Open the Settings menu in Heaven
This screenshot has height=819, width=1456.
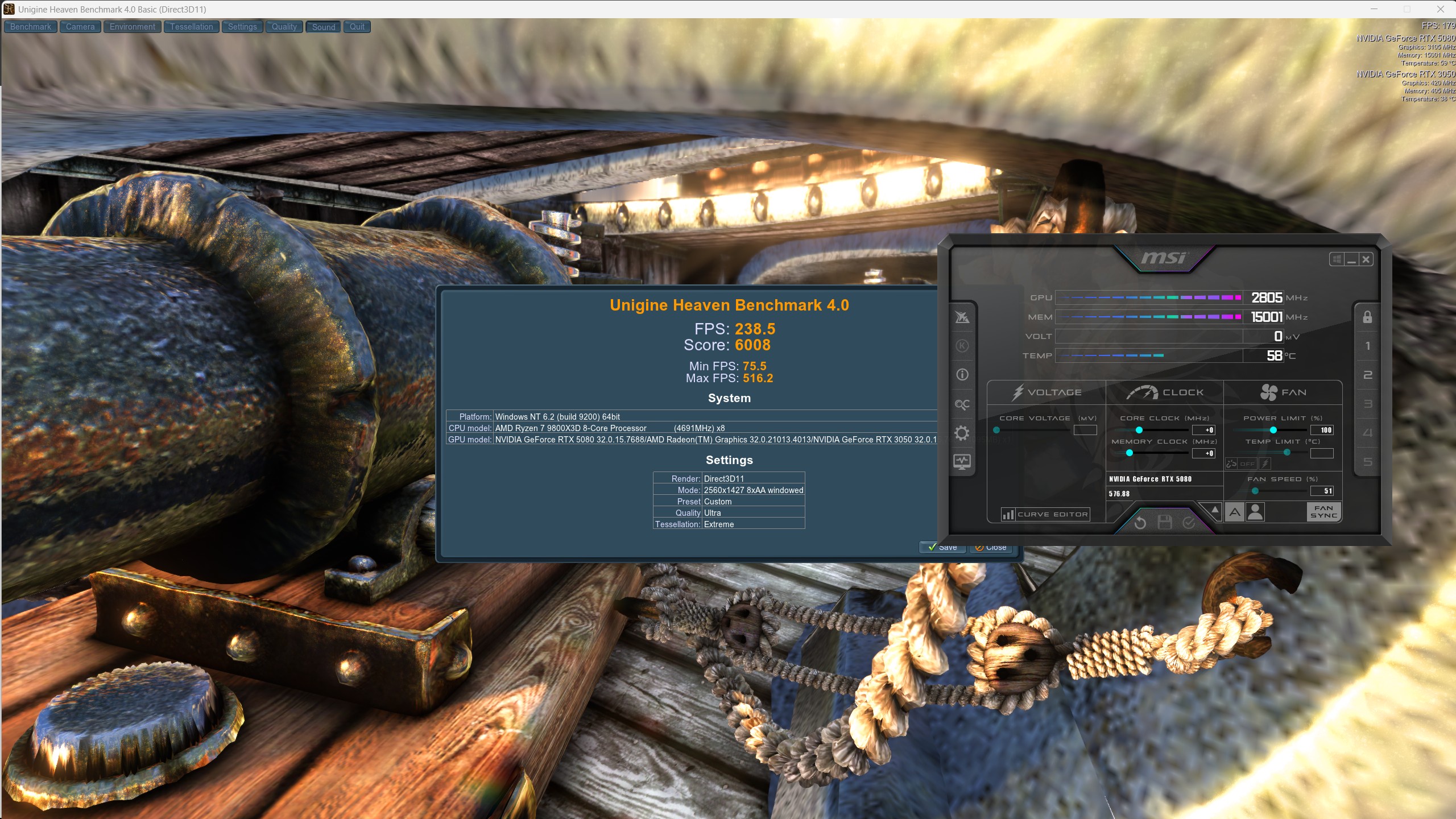click(x=242, y=27)
